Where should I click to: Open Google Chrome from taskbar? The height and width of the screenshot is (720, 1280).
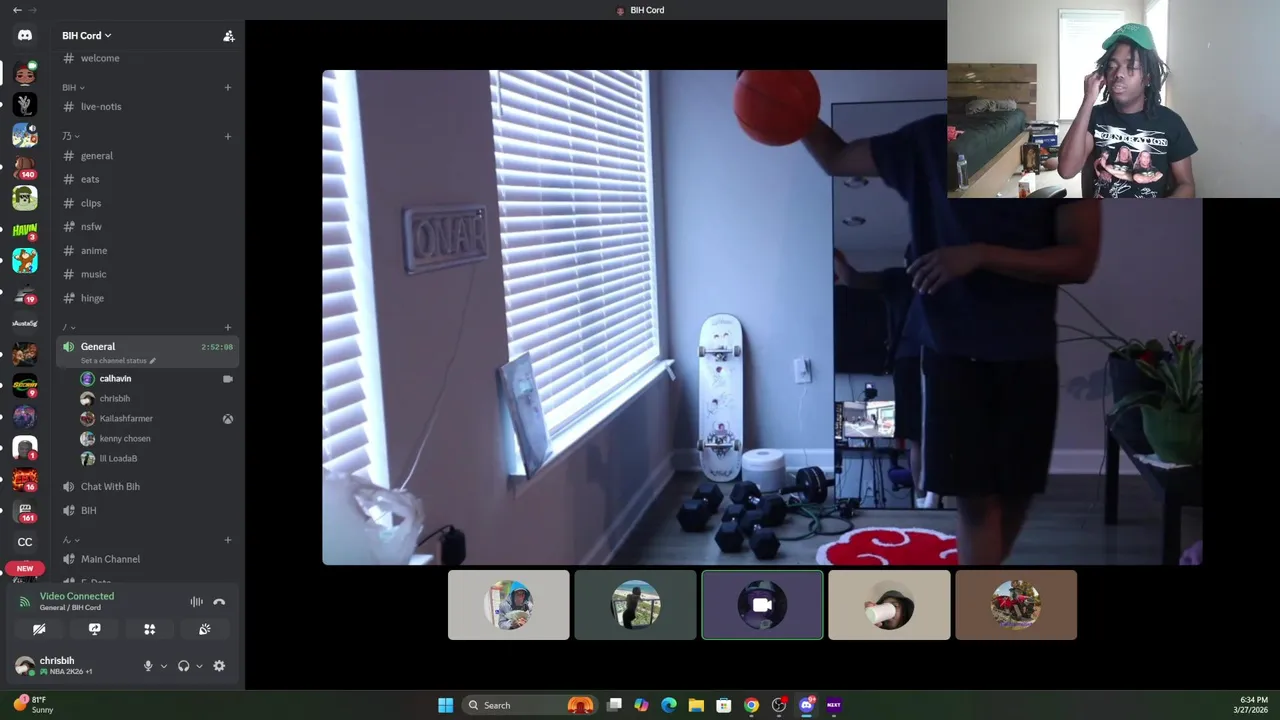tap(751, 705)
